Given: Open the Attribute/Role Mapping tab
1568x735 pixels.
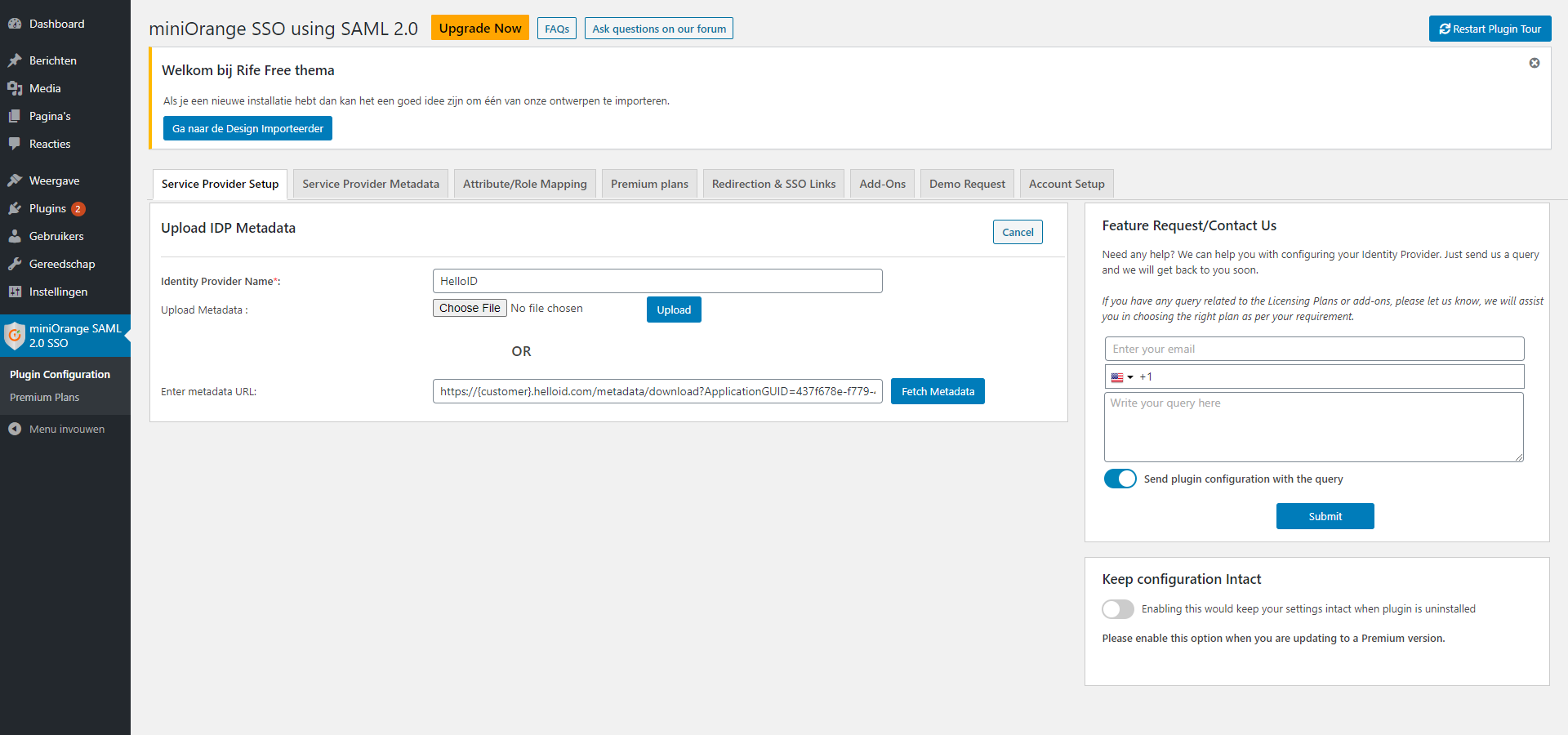Looking at the screenshot, I should [525, 184].
